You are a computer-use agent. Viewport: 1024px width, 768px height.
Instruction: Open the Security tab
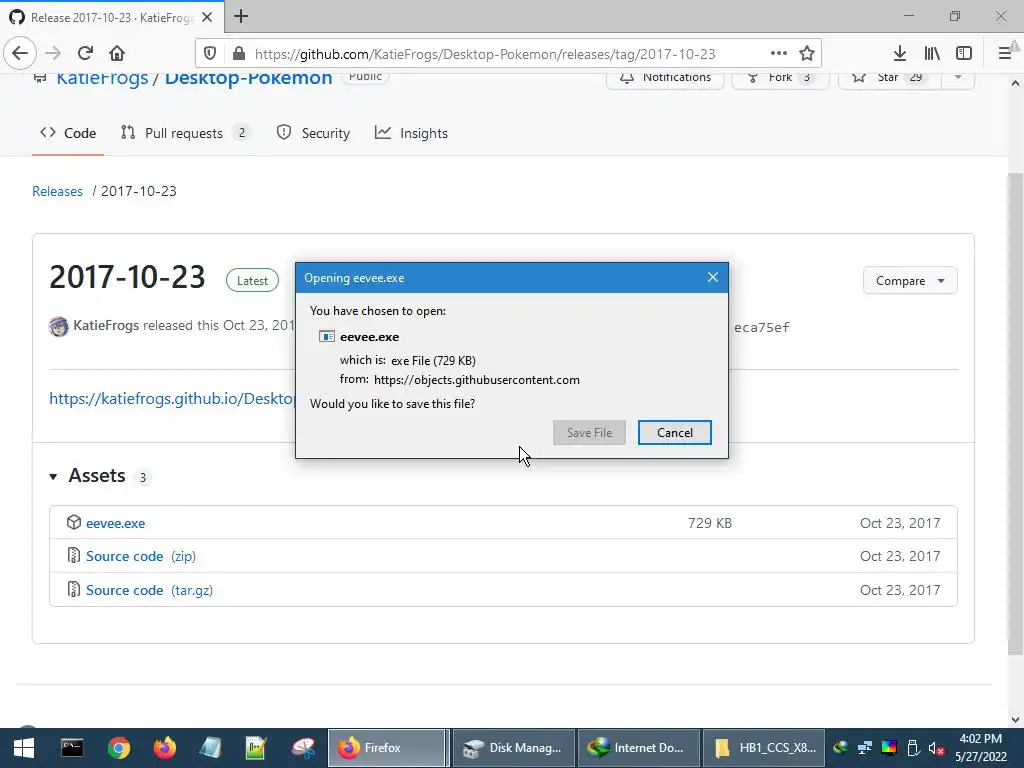(x=313, y=133)
